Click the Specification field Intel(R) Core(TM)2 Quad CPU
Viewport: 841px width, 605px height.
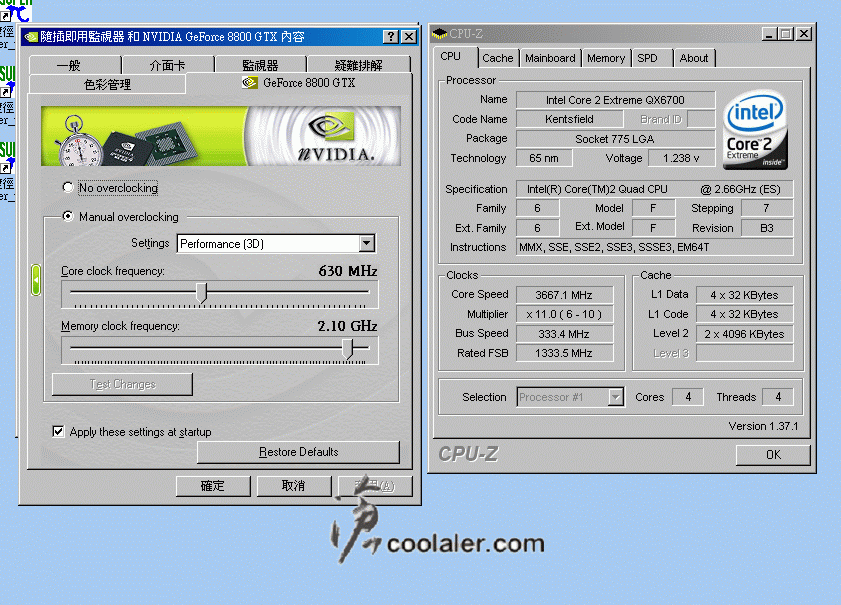click(x=654, y=189)
